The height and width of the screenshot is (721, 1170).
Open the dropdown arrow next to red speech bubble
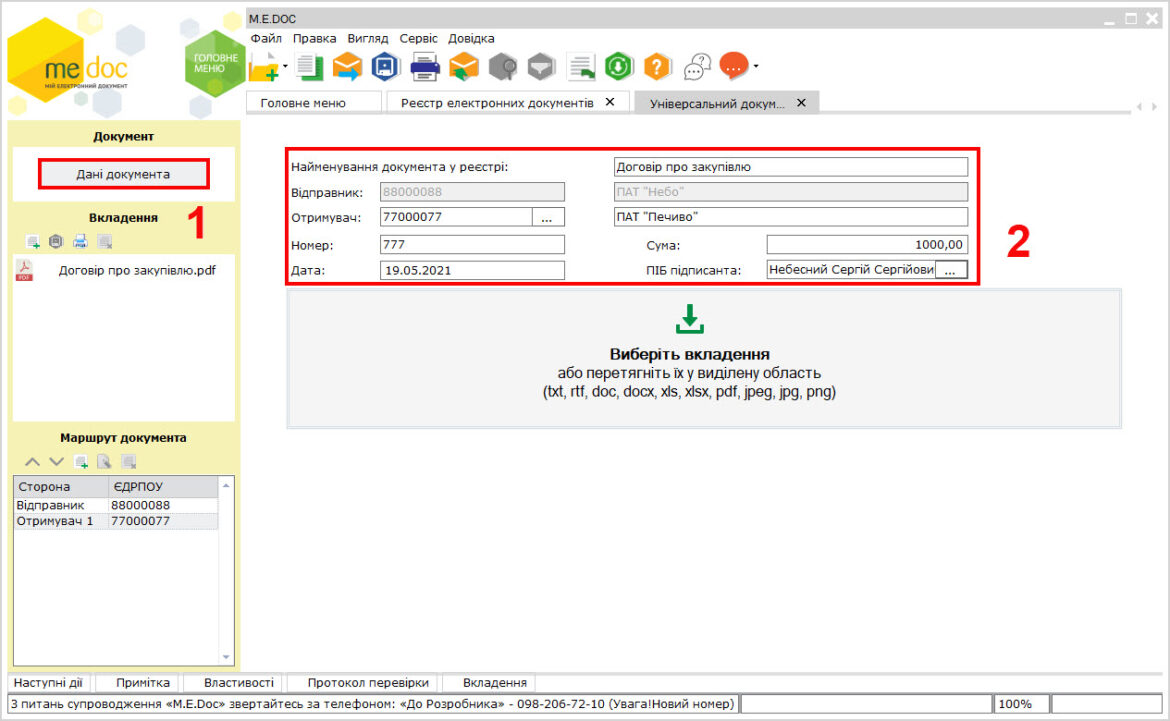click(756, 66)
